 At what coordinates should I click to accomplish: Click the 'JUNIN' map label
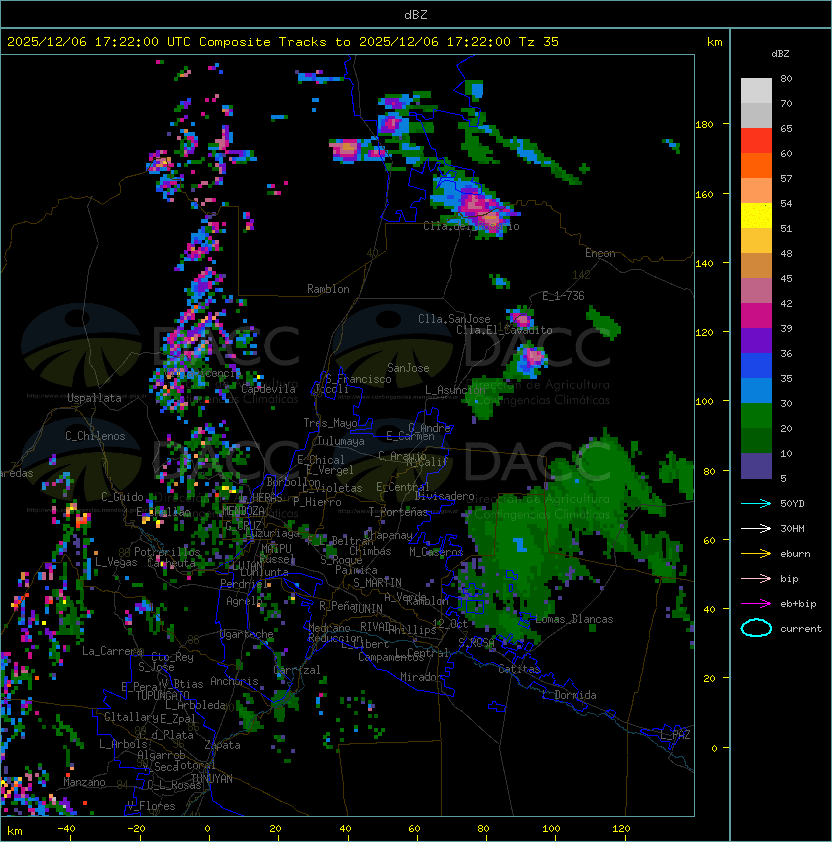coord(368,608)
